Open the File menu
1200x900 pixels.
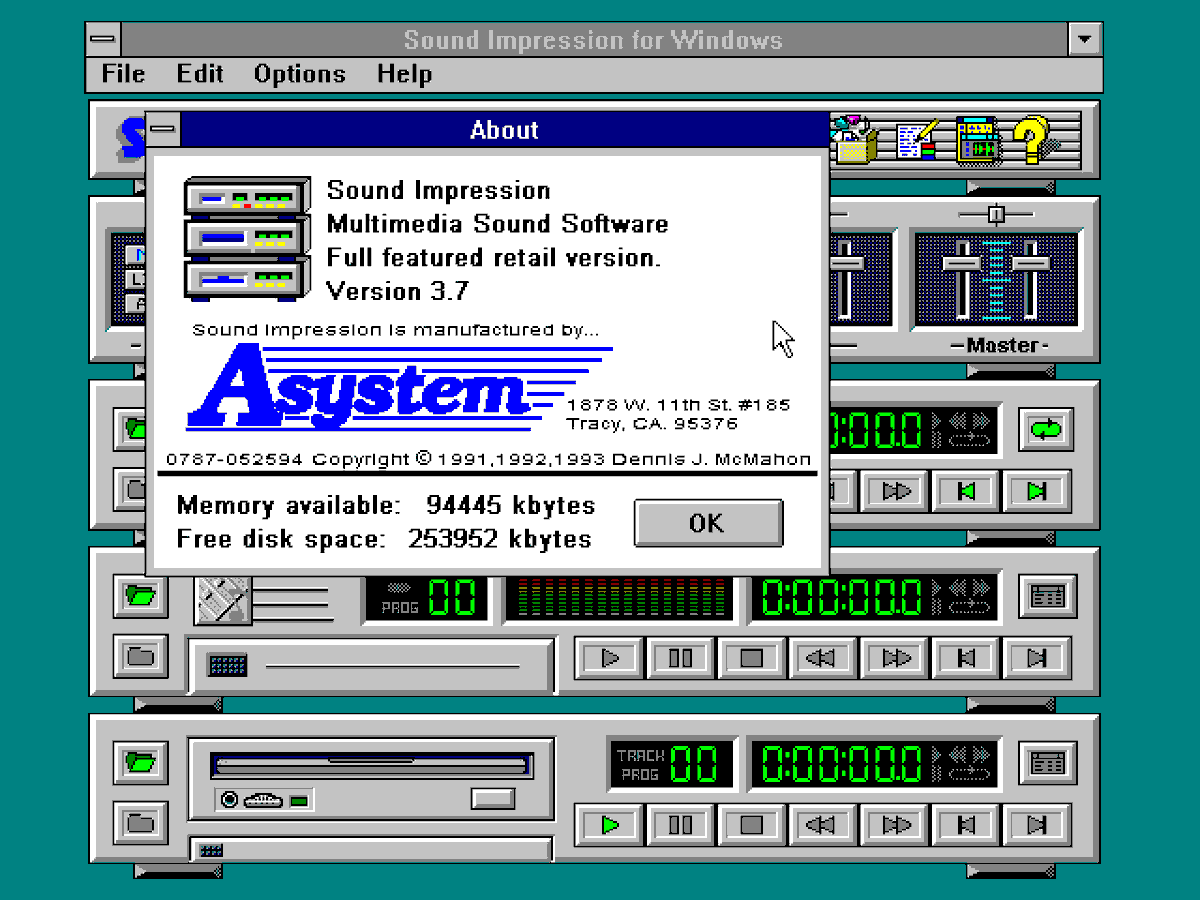[123, 74]
